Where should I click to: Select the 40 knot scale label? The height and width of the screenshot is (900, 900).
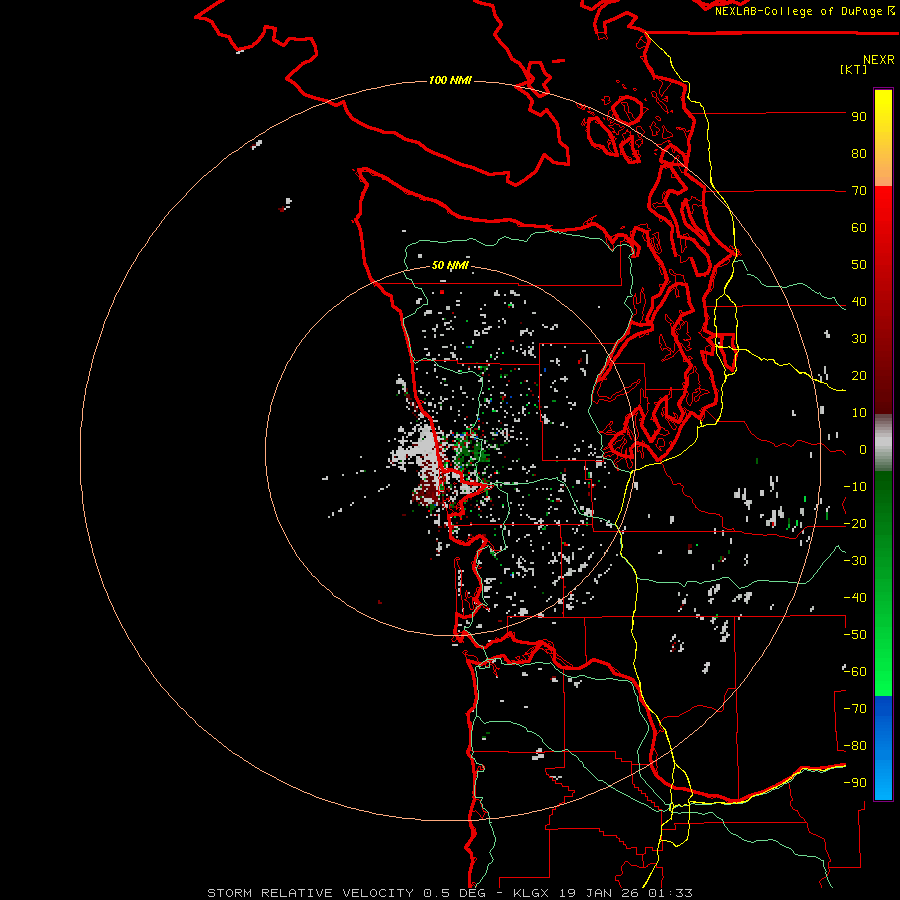coord(859,302)
